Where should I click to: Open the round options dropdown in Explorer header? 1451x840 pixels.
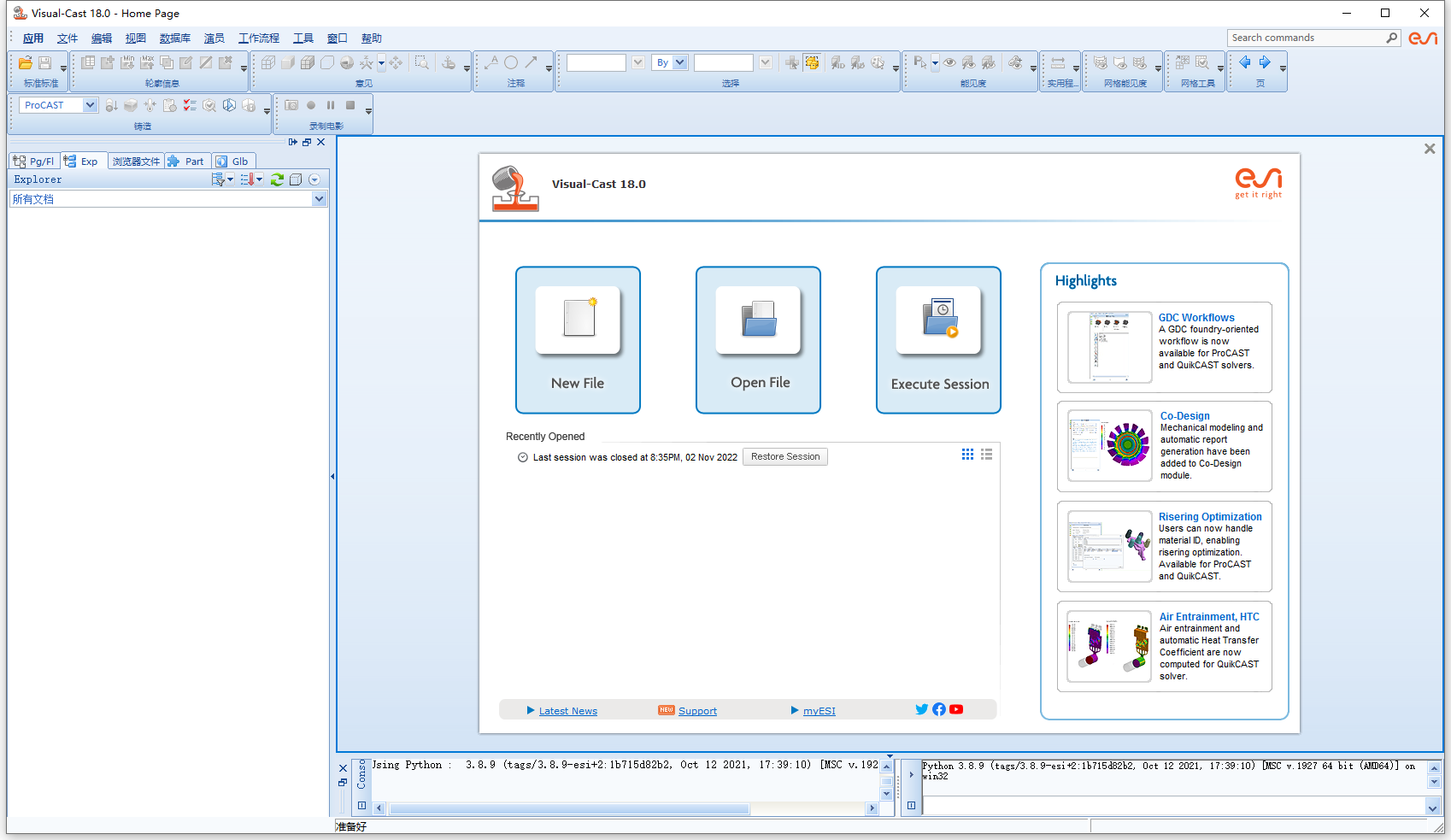pyautogui.click(x=314, y=179)
